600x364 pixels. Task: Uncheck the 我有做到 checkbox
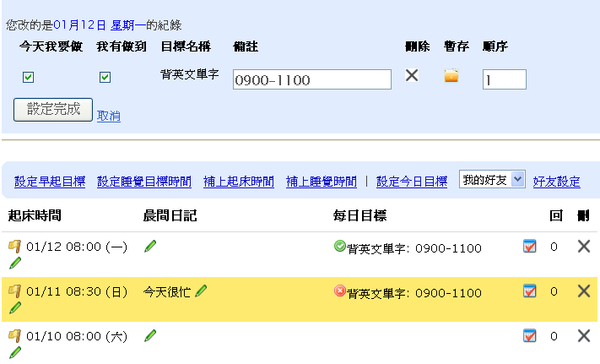105,77
